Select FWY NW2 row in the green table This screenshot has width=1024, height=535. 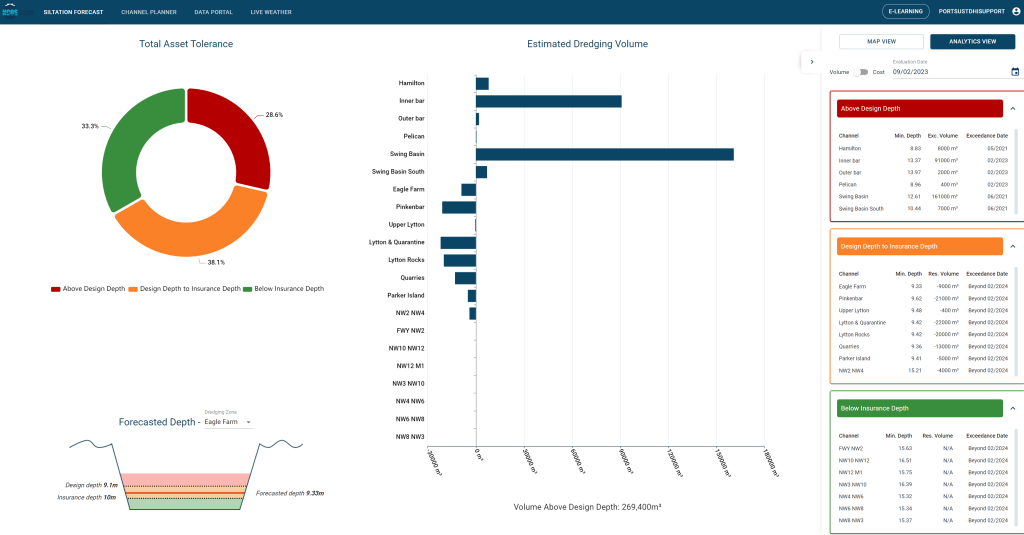[923, 448]
